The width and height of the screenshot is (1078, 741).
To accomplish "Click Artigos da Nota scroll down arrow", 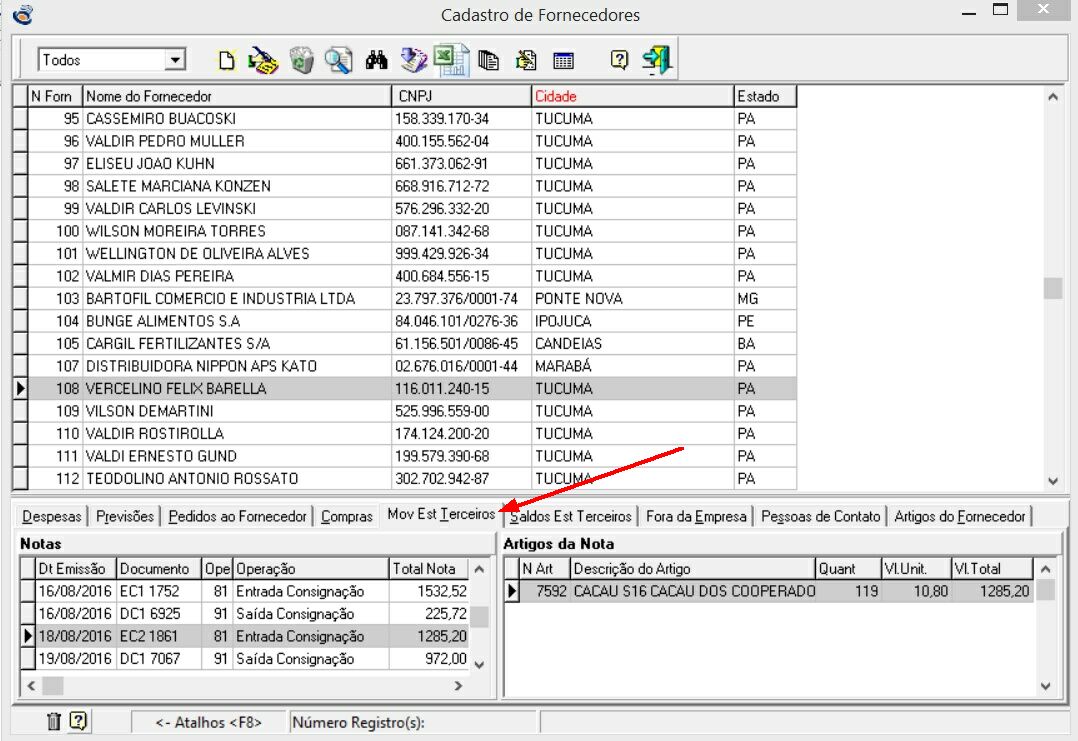I will point(1046,685).
